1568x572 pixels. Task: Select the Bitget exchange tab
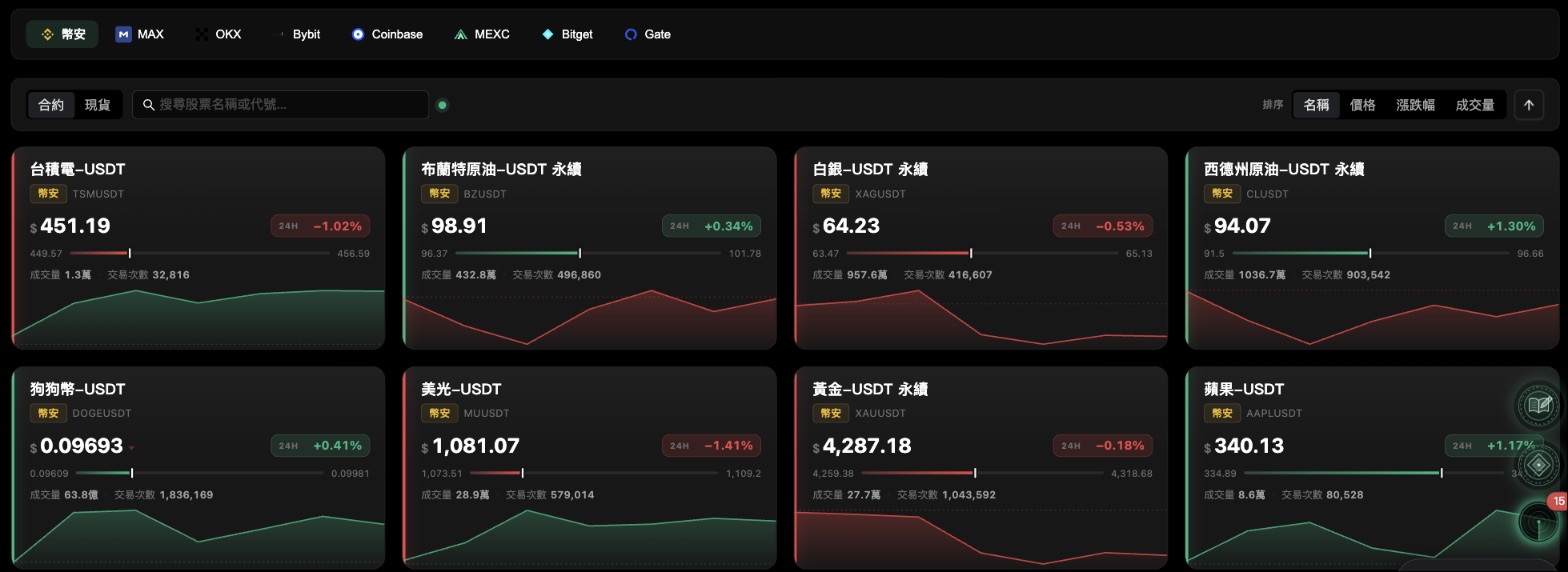pyautogui.click(x=567, y=34)
